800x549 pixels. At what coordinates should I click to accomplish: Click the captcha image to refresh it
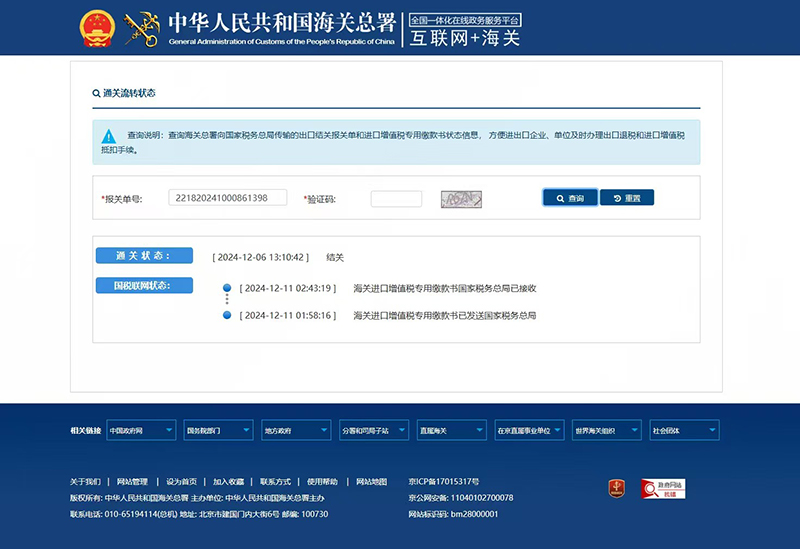(462, 198)
